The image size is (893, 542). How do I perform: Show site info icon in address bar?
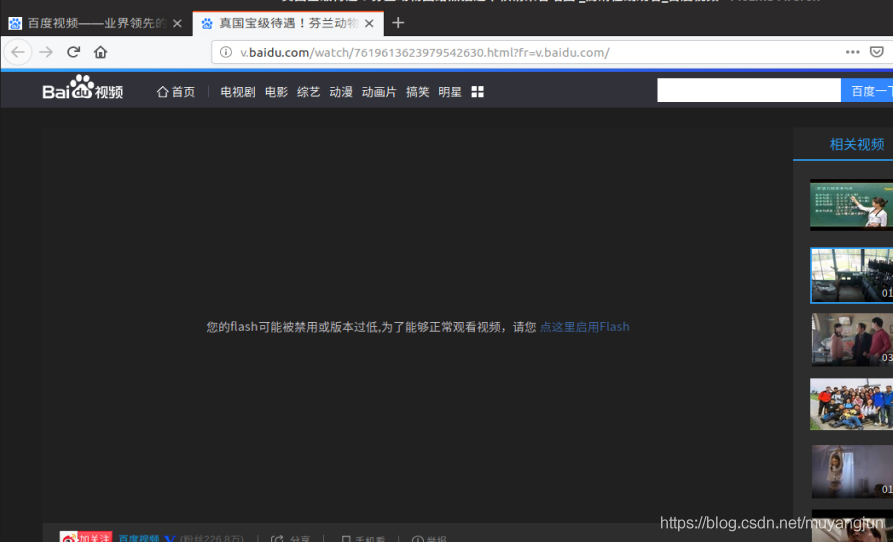click(x=226, y=52)
